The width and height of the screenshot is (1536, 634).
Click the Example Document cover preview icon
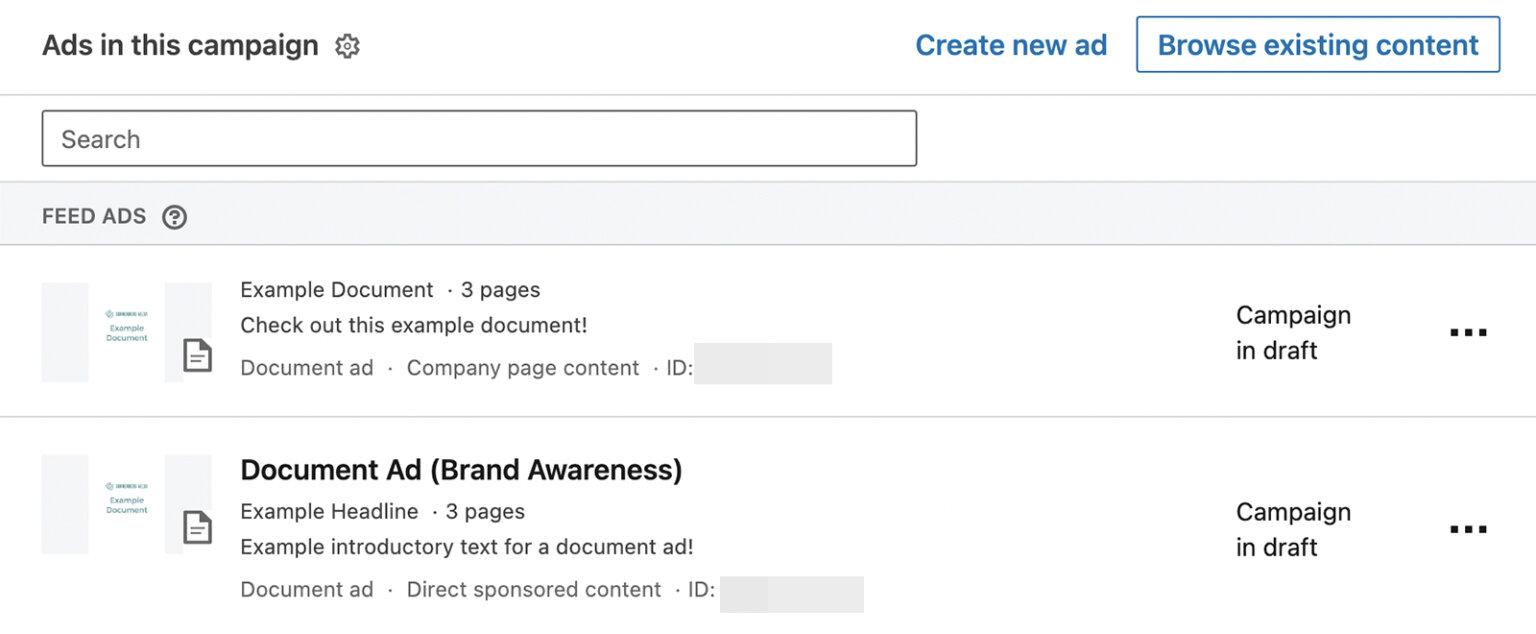tap(125, 332)
